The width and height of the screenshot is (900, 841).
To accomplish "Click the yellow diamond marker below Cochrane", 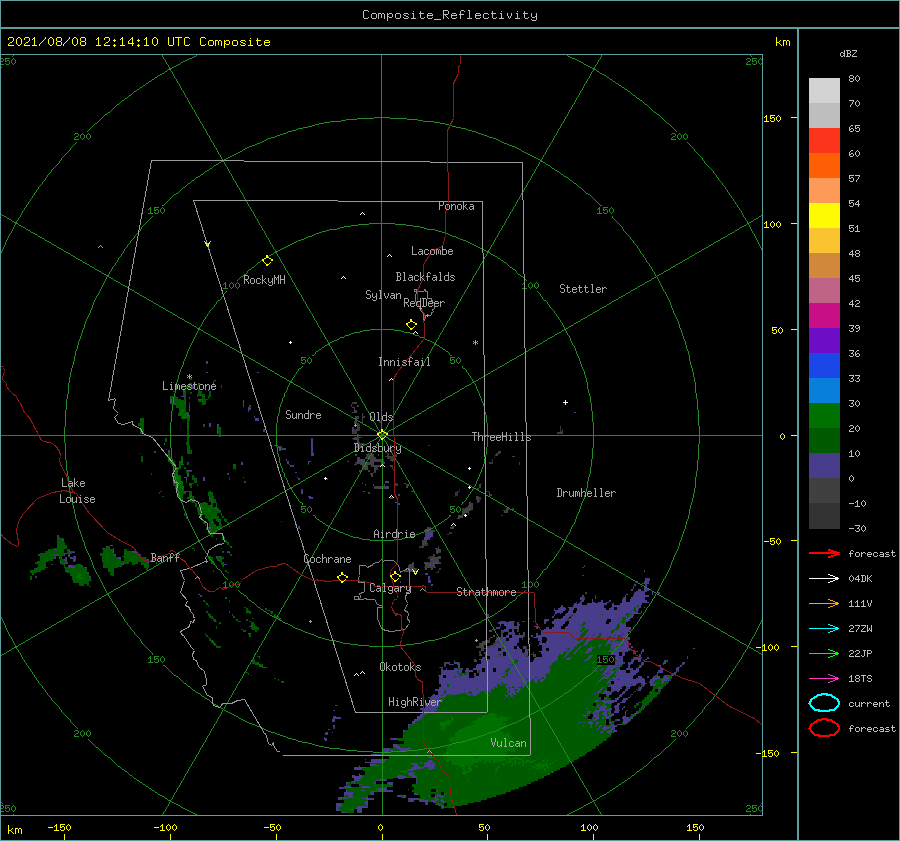I will tap(342, 577).
